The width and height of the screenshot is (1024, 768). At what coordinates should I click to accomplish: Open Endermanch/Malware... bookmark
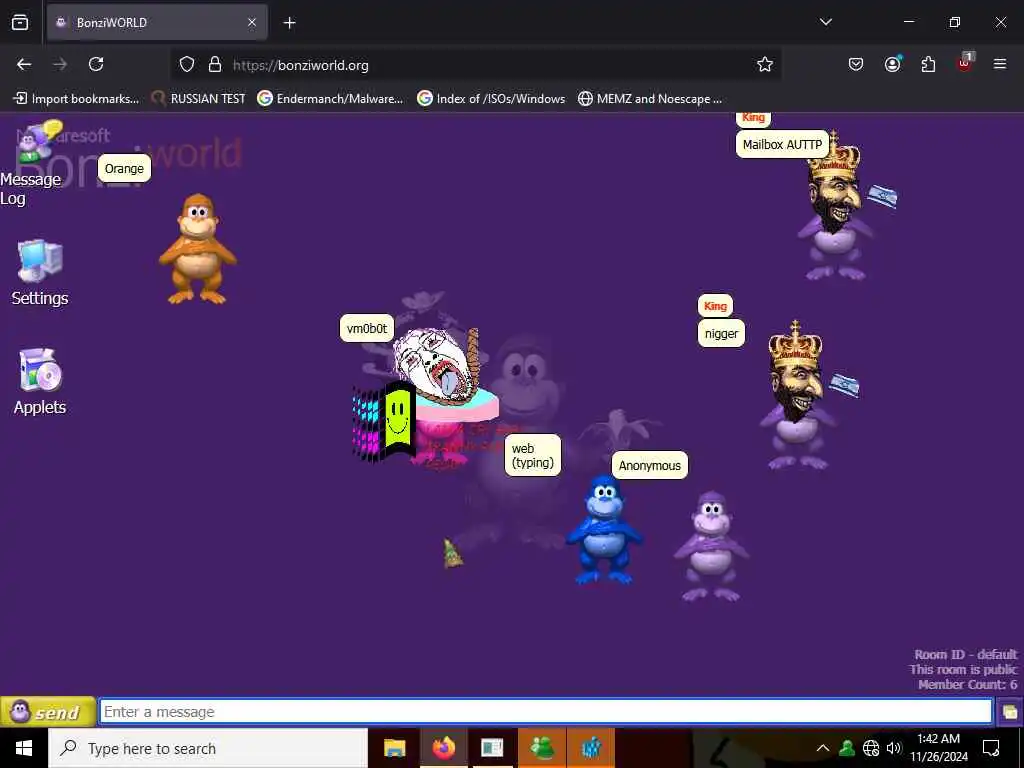(x=330, y=99)
